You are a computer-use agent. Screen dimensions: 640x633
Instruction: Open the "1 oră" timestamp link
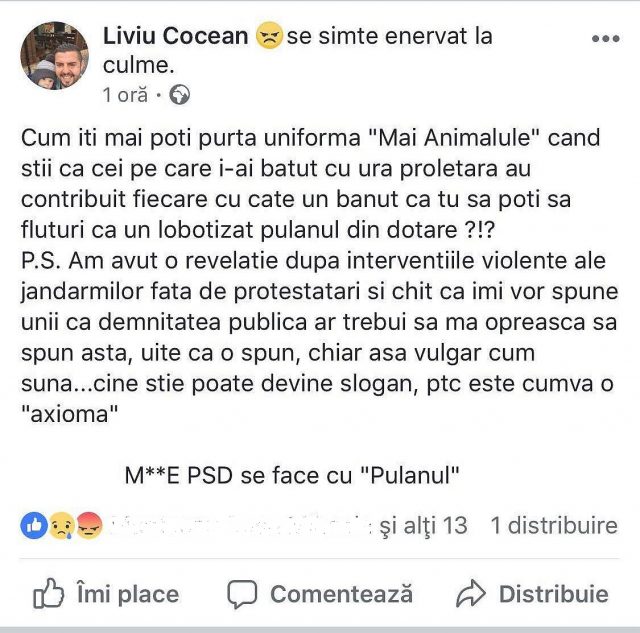pos(125,96)
